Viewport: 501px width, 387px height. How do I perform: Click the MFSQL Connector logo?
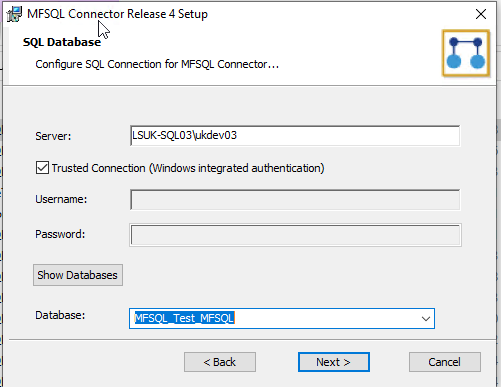click(x=466, y=53)
